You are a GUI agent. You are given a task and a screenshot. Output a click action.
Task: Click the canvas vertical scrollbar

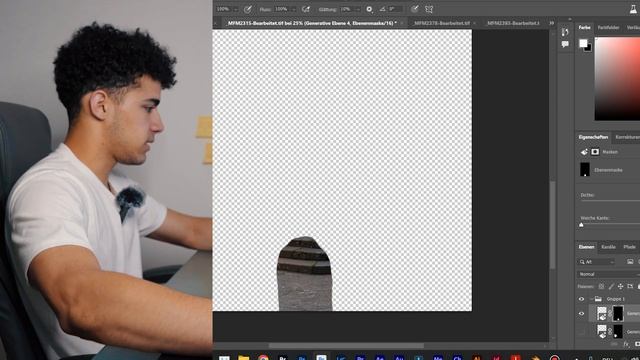pyautogui.click(x=552, y=225)
